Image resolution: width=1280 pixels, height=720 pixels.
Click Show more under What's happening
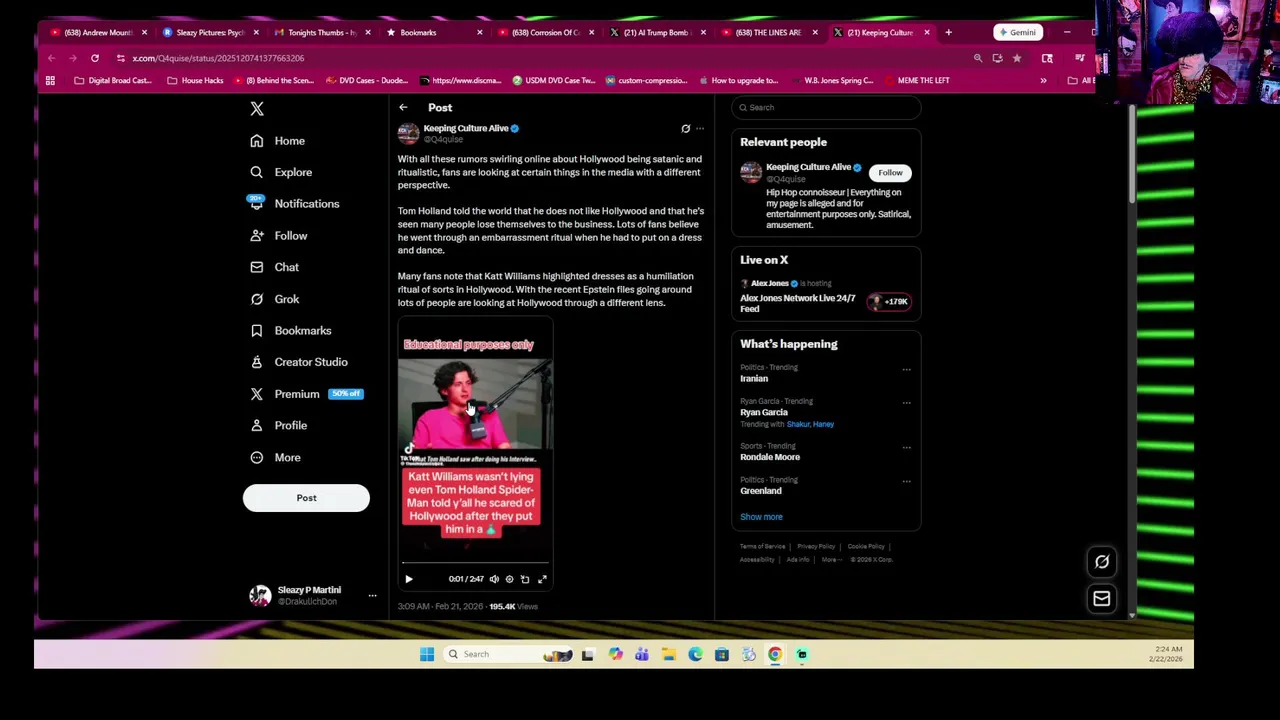coord(761,517)
